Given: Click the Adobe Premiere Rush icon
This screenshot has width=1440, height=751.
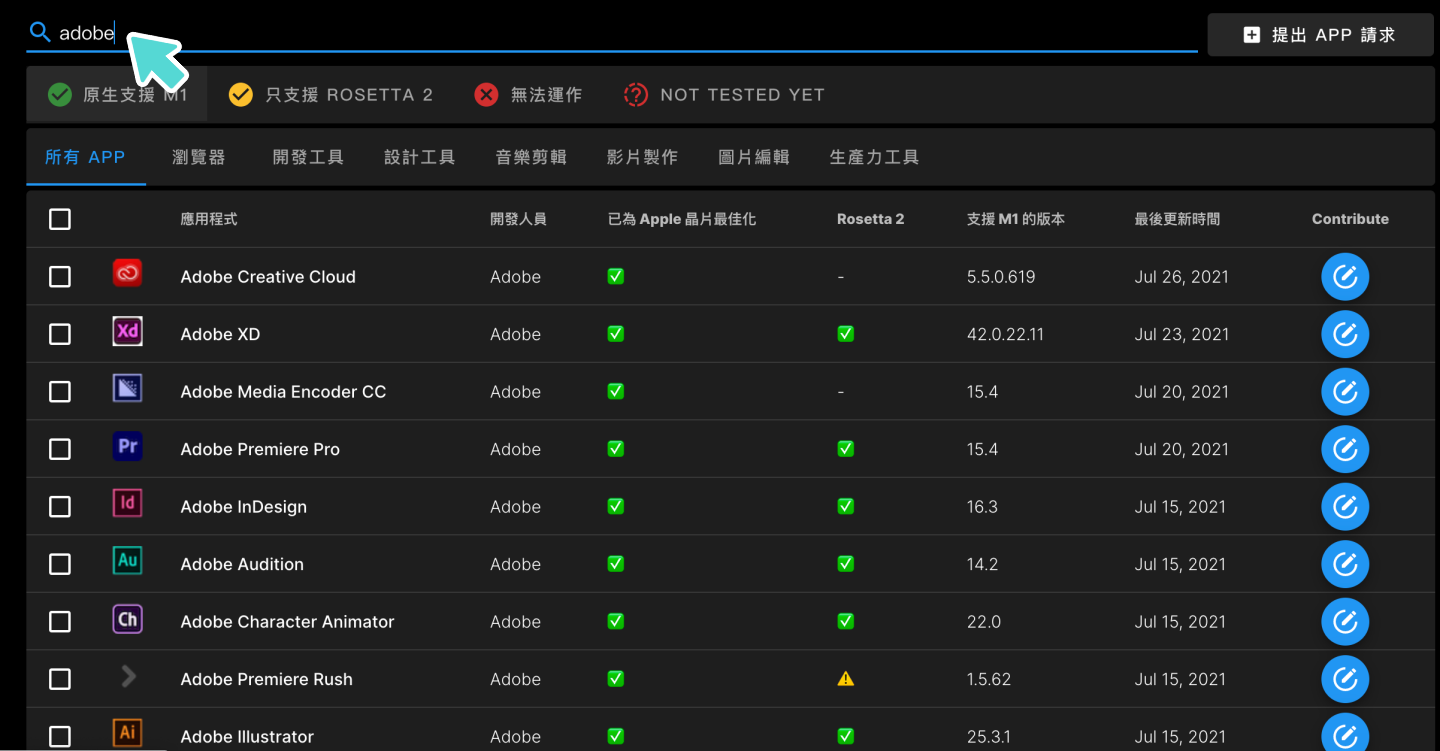Looking at the screenshot, I should coord(127,676).
